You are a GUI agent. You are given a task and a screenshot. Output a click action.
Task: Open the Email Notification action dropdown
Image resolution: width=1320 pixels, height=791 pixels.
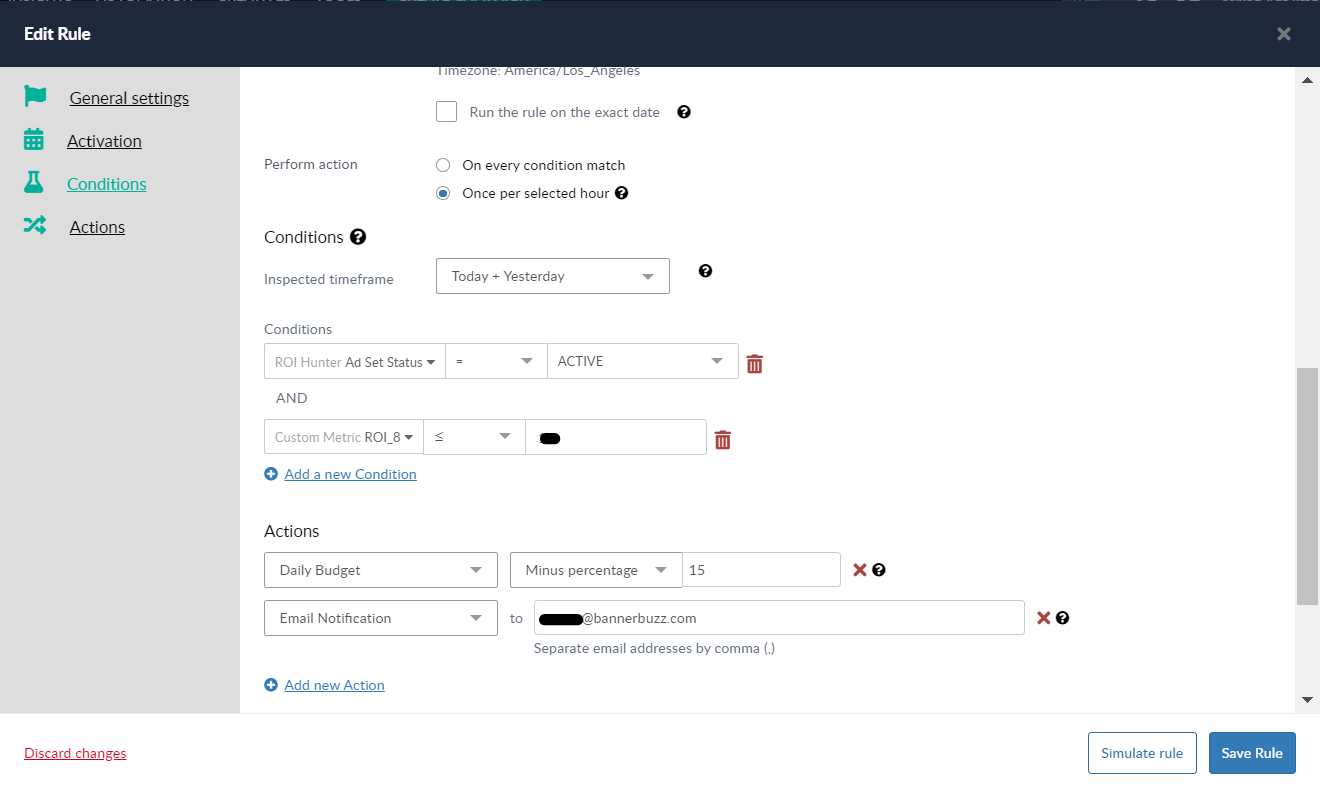[381, 618]
